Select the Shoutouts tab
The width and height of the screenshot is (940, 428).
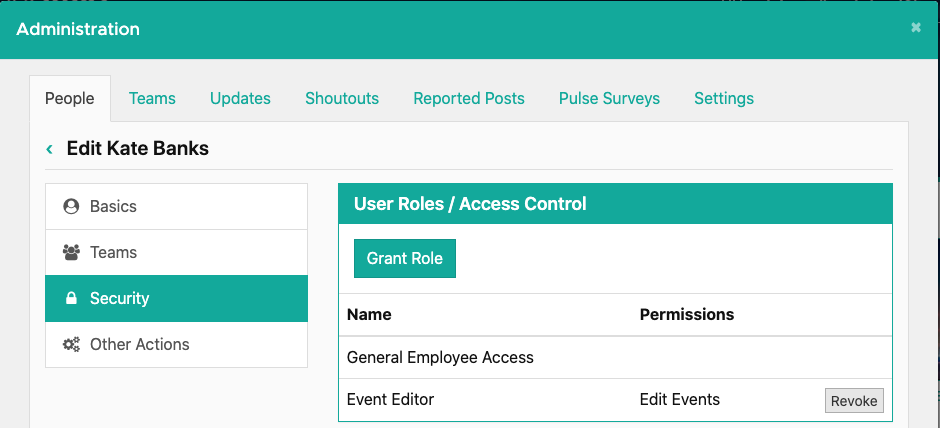[x=342, y=98]
